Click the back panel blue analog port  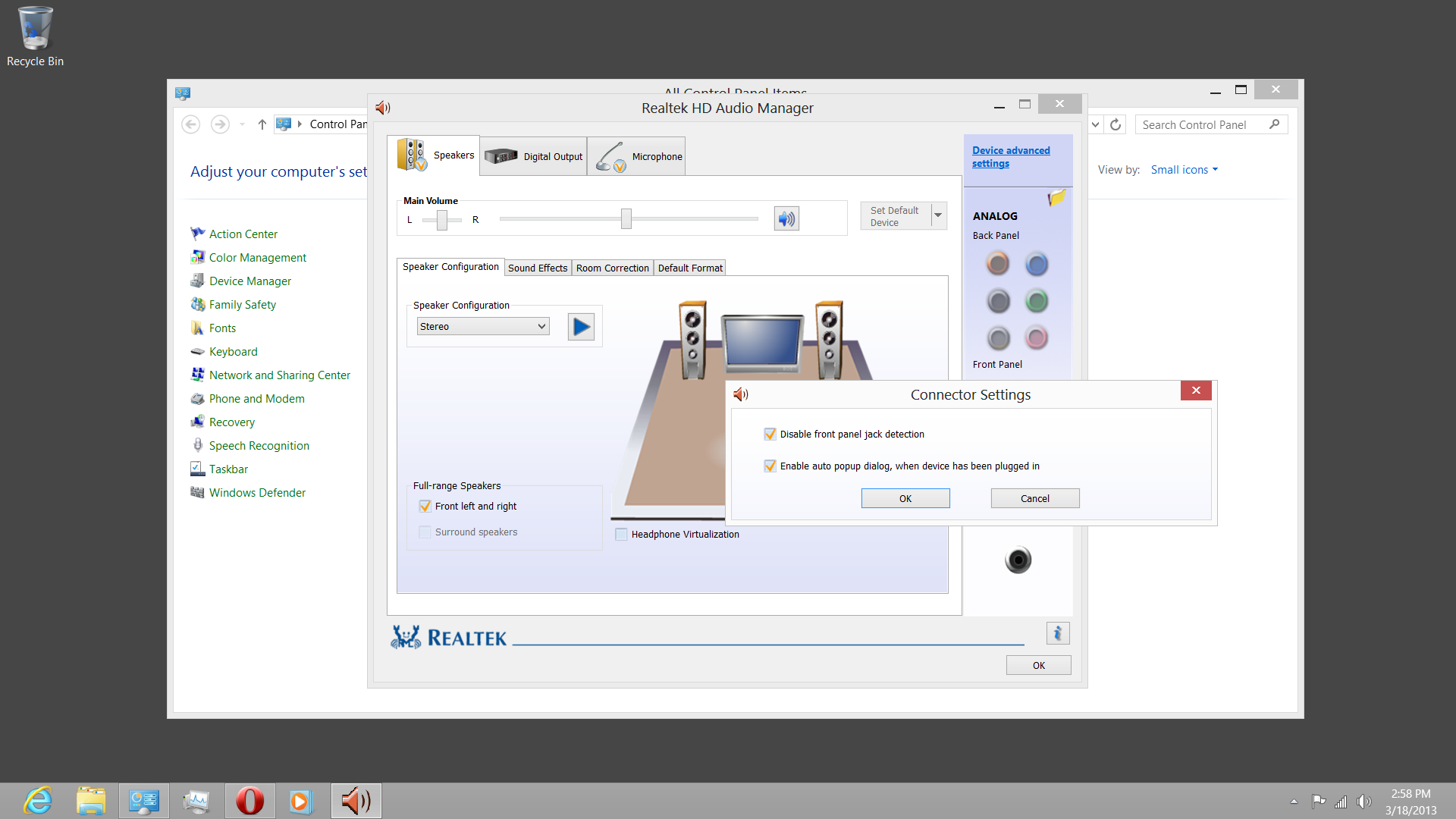(x=1037, y=264)
